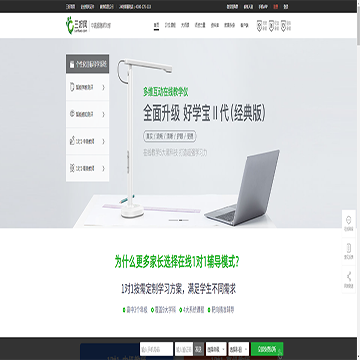
Task: Focus the phone number input in the bottom bar
Action: tap(157, 349)
